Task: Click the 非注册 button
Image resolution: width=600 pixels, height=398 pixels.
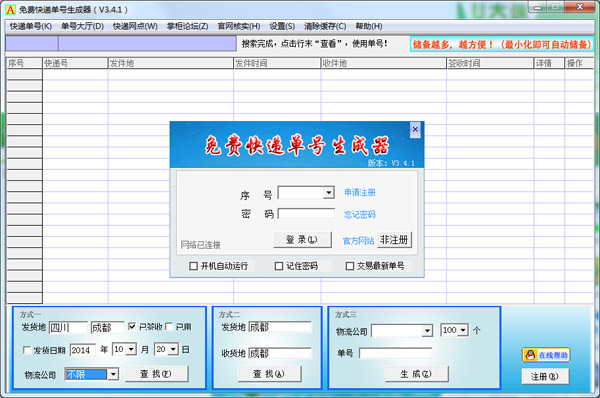Action: 395,240
